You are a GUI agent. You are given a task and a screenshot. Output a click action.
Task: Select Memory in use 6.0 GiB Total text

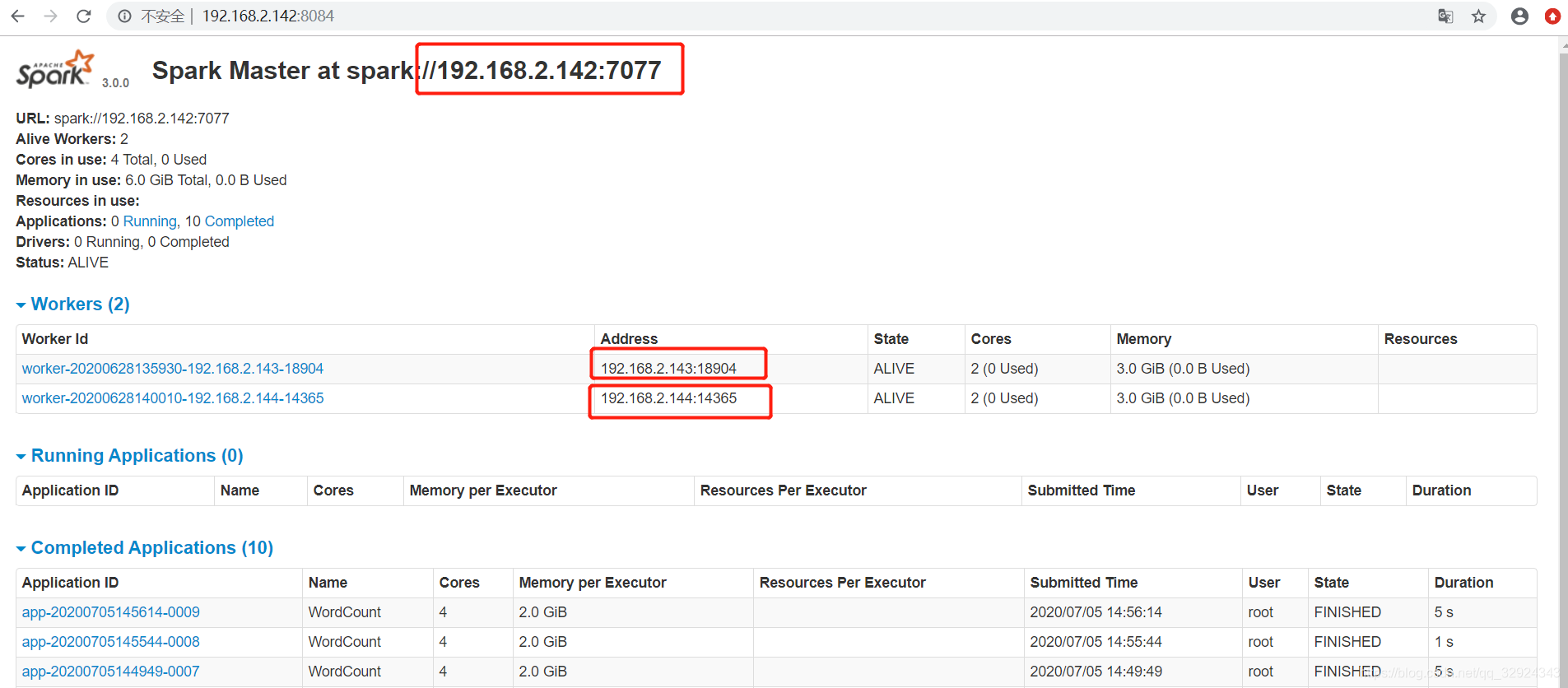coord(151,180)
